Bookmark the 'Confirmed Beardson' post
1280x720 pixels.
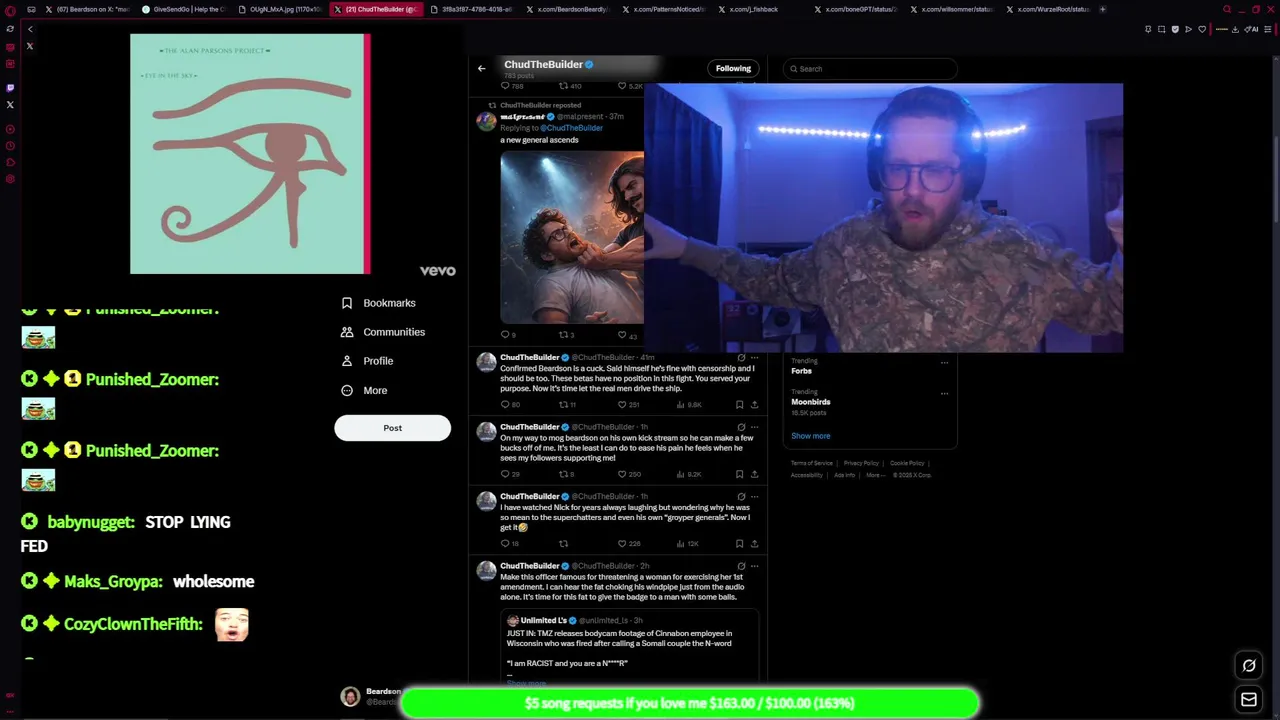[x=739, y=405]
